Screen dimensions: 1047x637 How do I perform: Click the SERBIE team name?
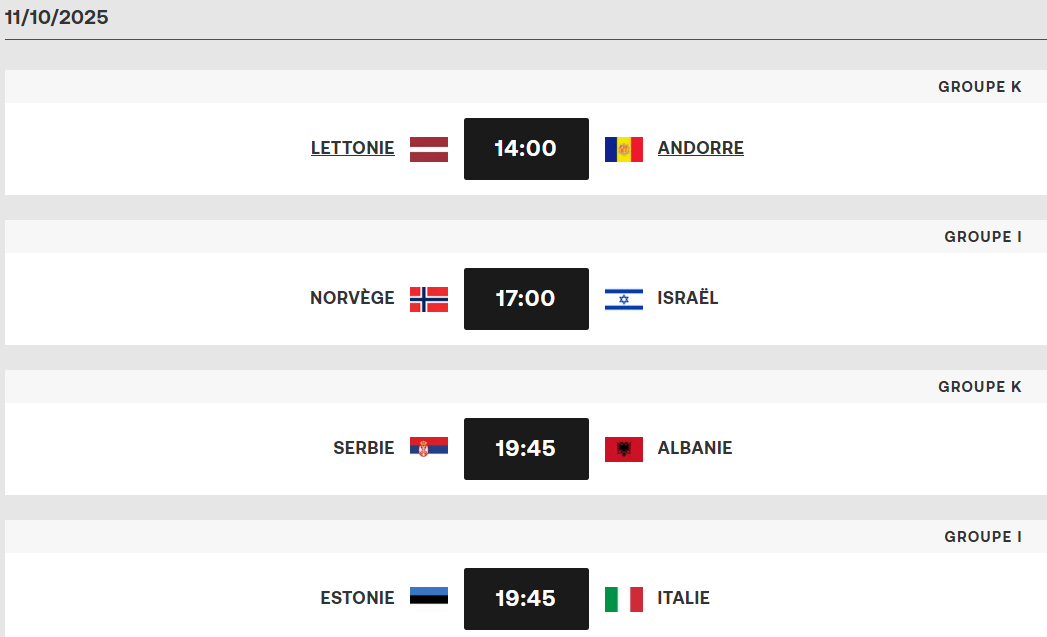(x=364, y=448)
